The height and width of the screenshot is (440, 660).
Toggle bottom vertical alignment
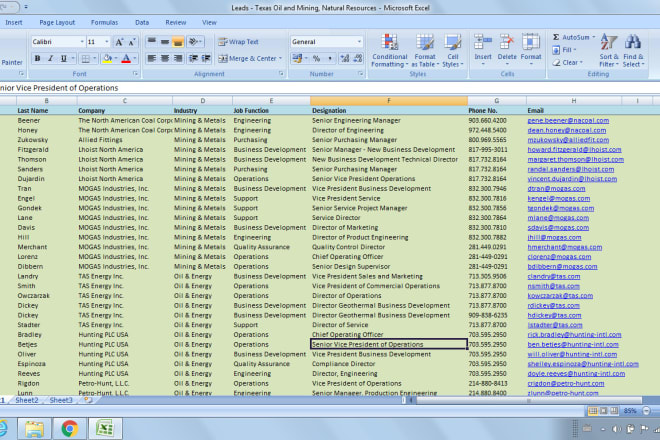pos(178,42)
